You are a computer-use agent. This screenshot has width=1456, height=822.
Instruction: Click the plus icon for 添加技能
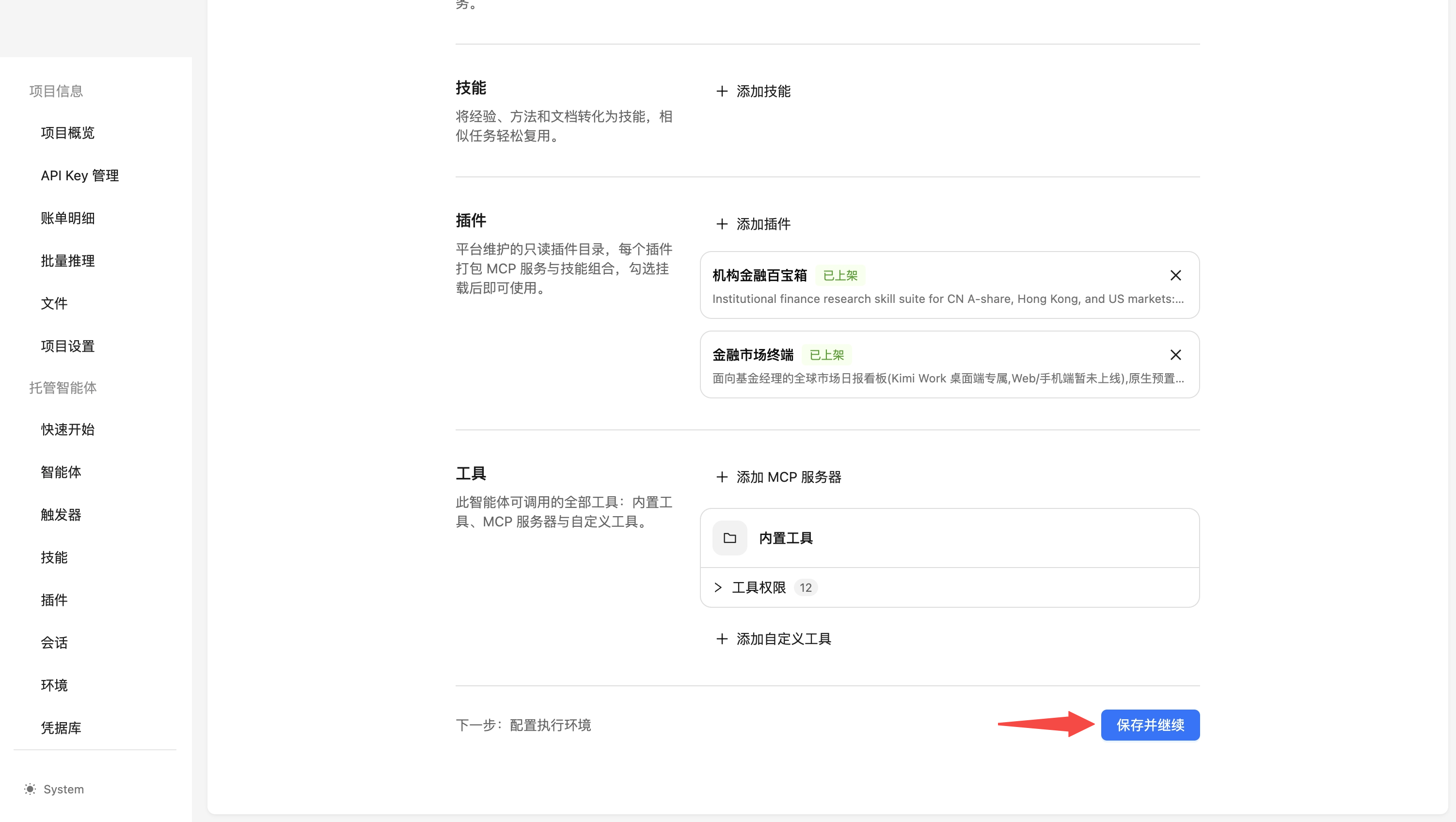pos(722,91)
